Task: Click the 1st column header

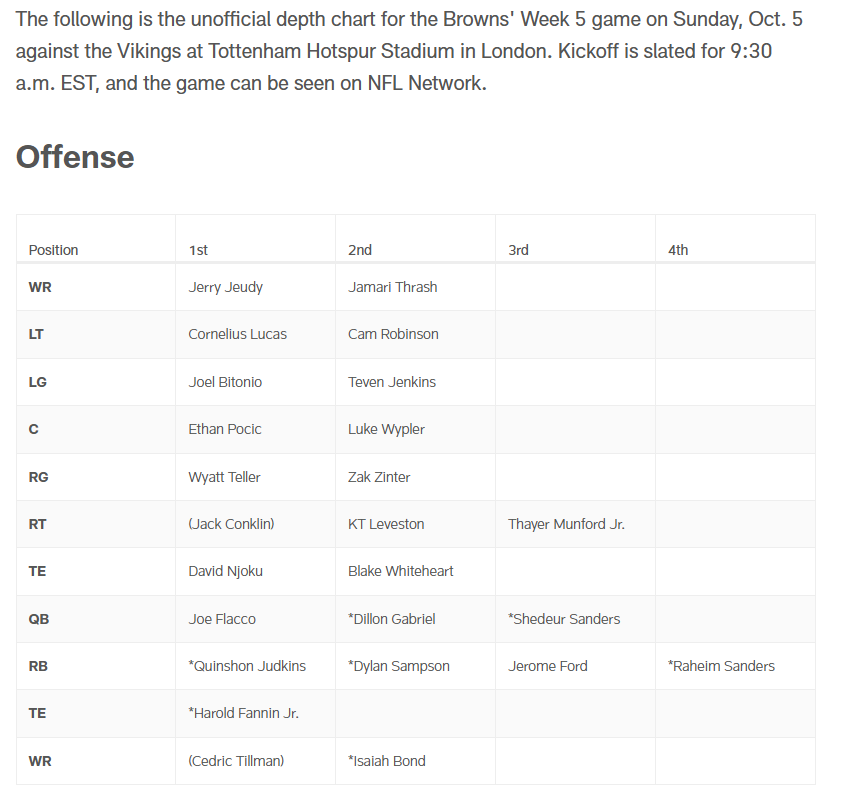Action: pos(198,250)
